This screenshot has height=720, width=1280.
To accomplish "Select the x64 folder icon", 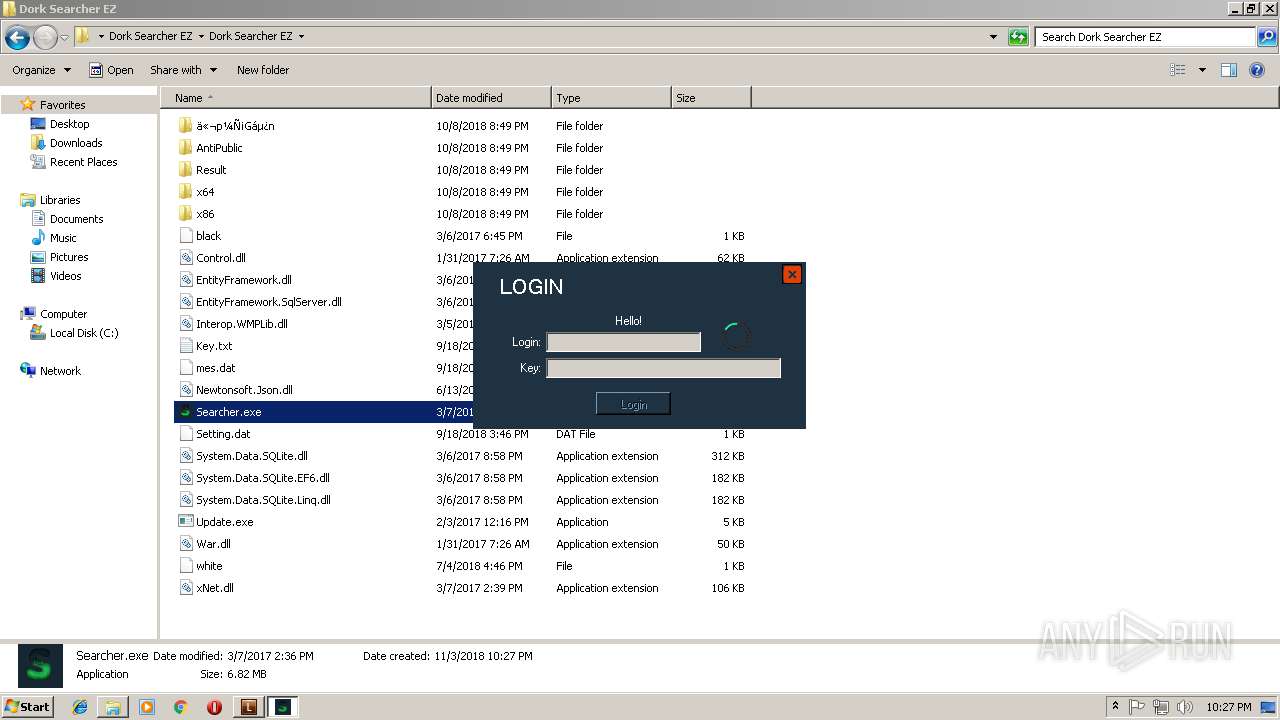I will [x=185, y=192].
